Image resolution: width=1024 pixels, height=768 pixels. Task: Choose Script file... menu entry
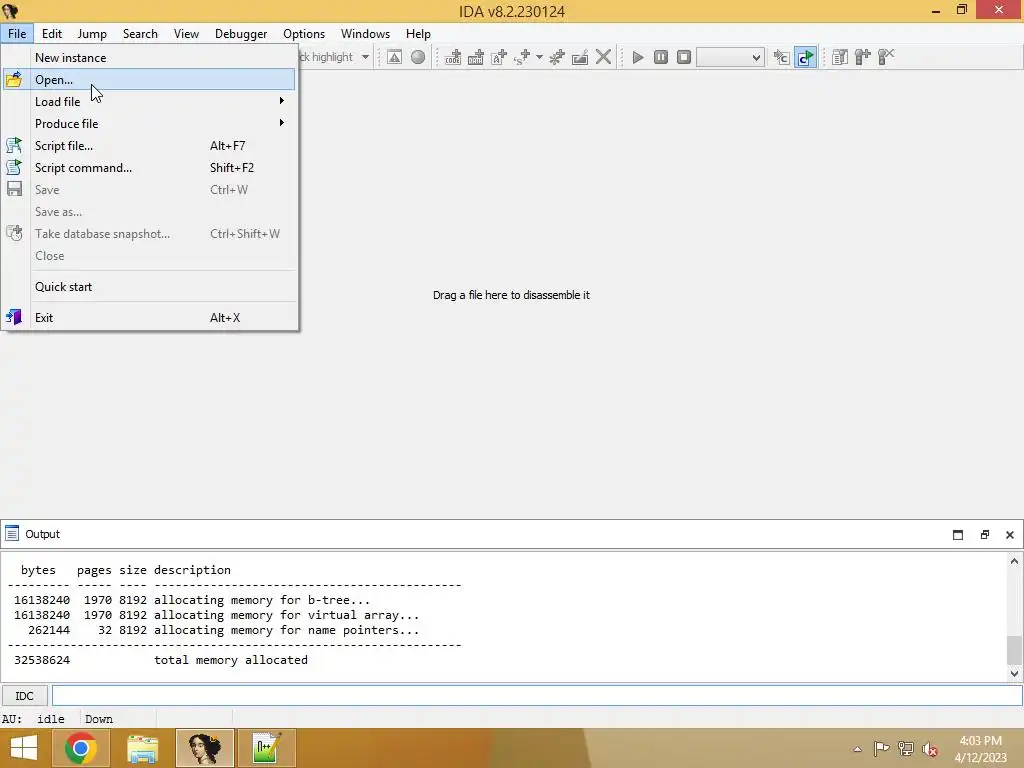(x=149, y=146)
